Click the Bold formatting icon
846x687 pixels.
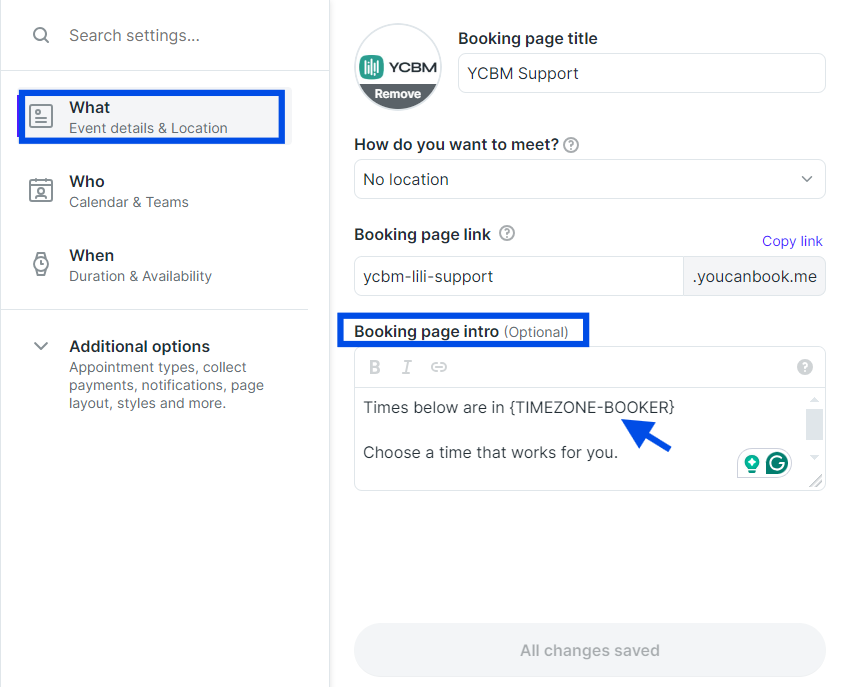[x=374, y=368]
